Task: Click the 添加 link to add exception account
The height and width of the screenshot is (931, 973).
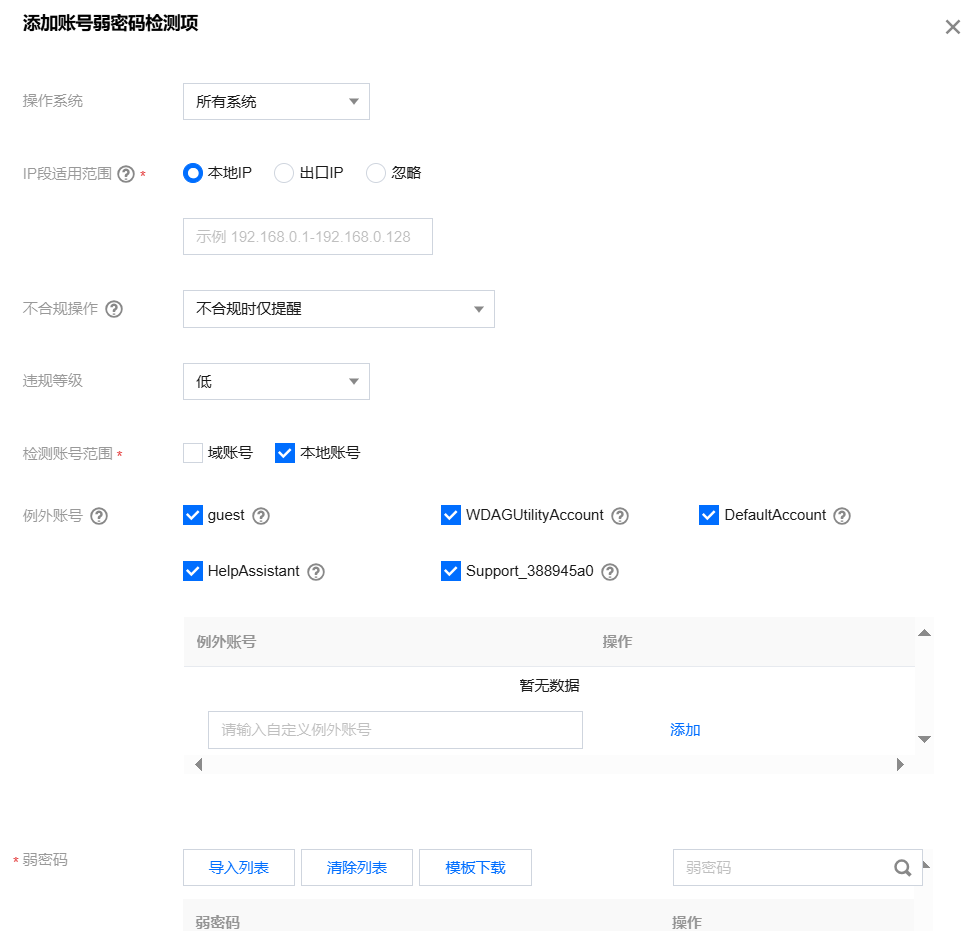Action: (x=684, y=730)
